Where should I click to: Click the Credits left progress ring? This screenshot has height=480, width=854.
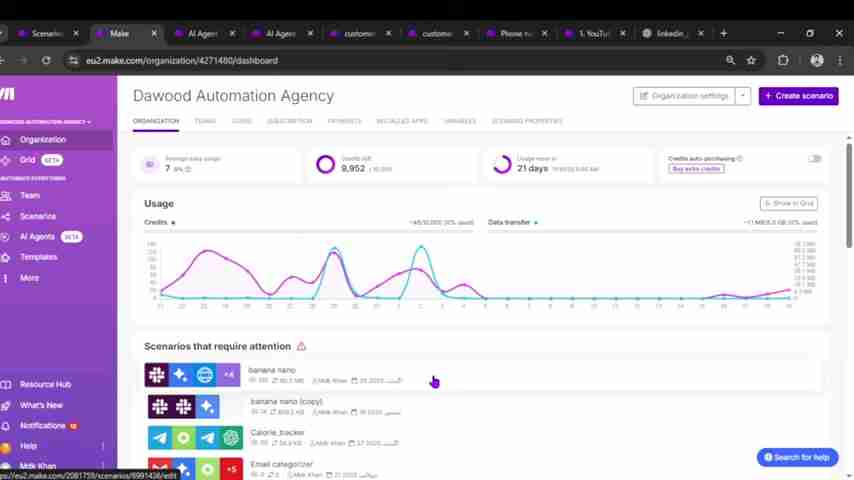325,164
